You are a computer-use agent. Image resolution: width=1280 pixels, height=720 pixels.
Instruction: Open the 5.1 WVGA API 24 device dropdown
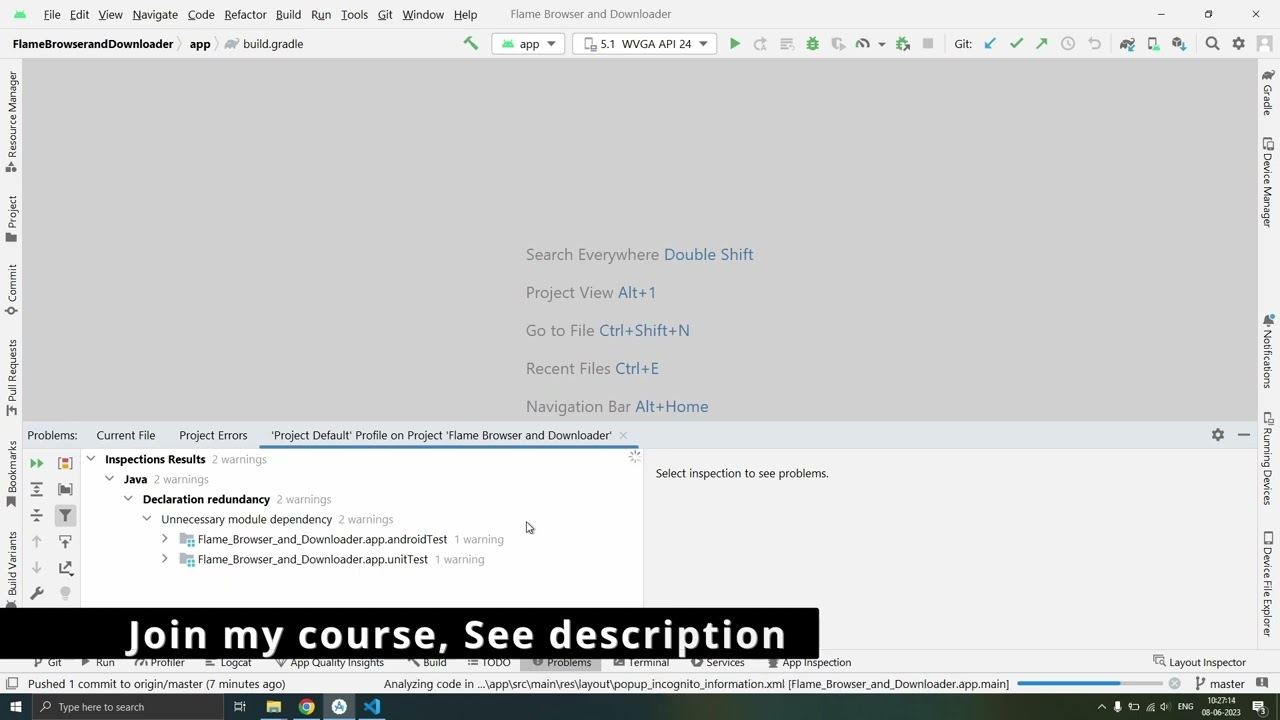(645, 44)
